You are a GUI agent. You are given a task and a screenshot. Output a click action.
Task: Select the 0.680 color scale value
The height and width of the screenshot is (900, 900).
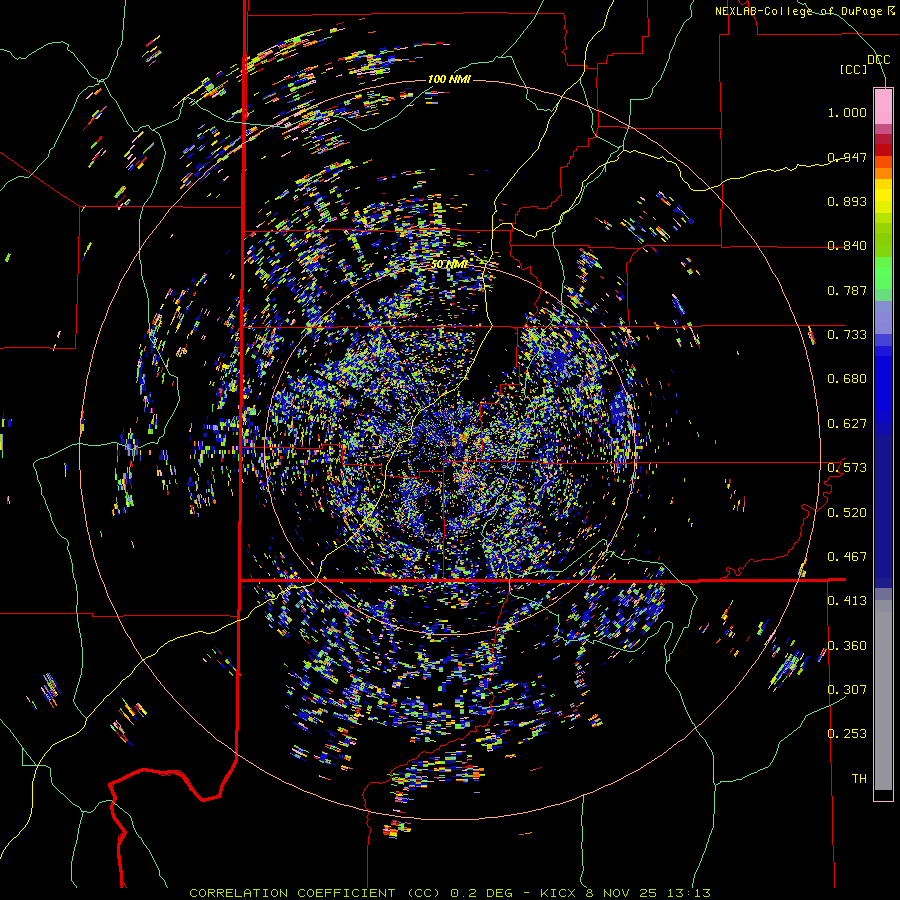pos(847,379)
